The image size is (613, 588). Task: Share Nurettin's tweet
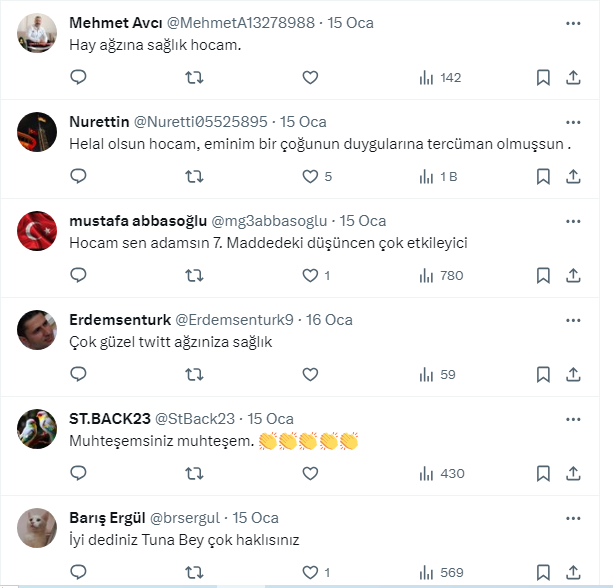pos(574,177)
